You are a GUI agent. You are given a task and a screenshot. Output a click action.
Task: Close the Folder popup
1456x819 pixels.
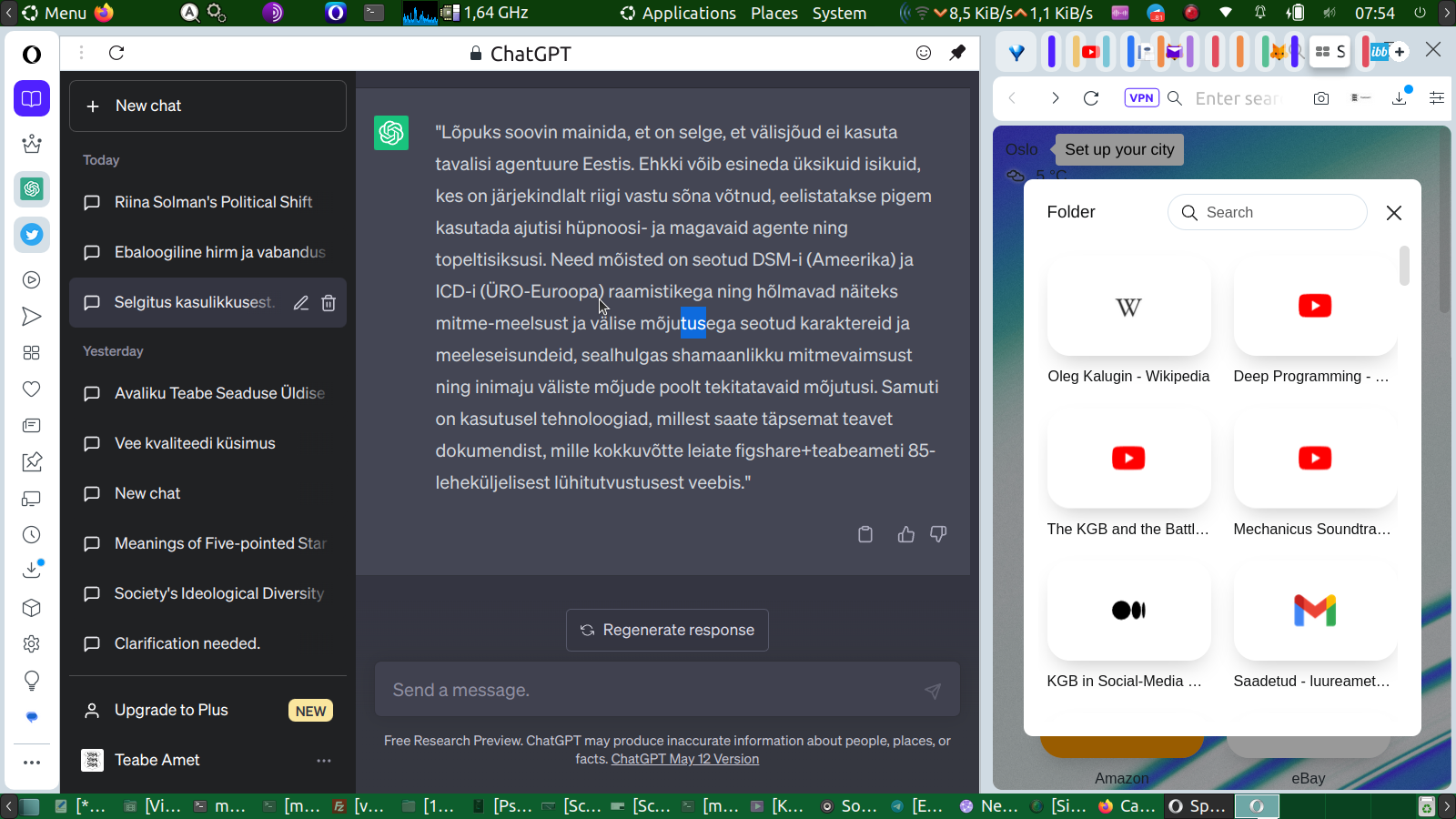(1393, 213)
